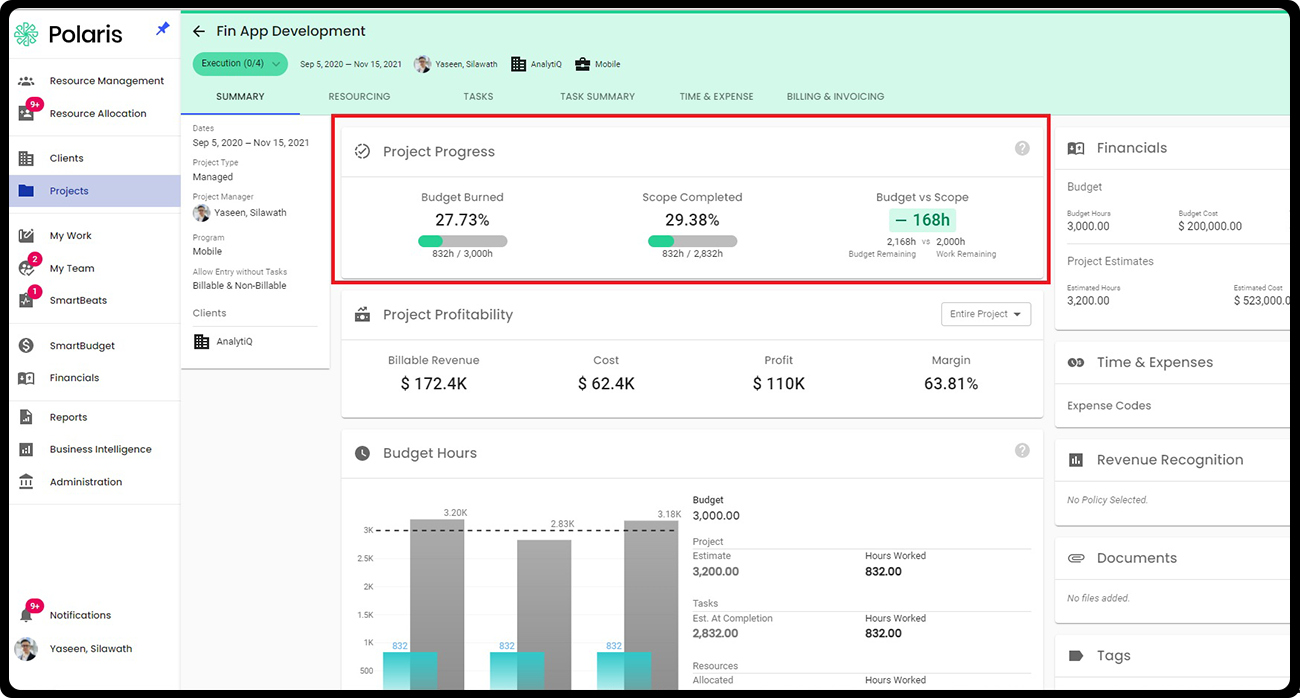Click the back arrow beside Fin App Development
This screenshot has width=1300, height=698.
(199, 32)
